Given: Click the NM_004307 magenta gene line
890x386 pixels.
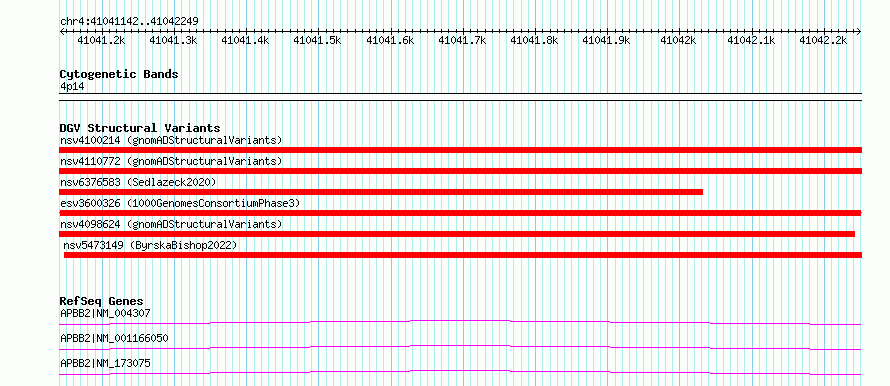Looking at the screenshot, I should (460, 322).
